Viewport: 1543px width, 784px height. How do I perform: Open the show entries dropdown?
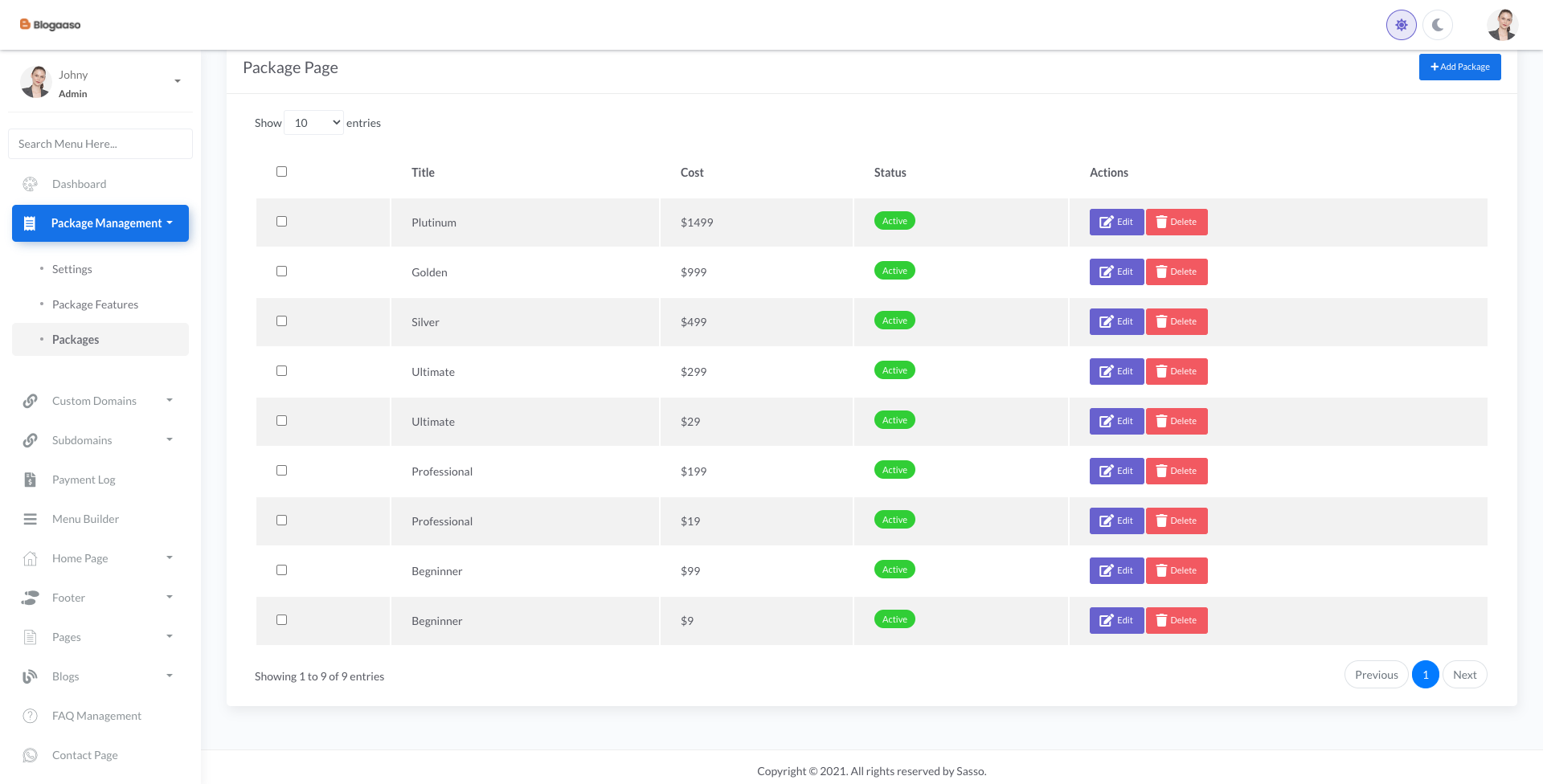[313, 123]
